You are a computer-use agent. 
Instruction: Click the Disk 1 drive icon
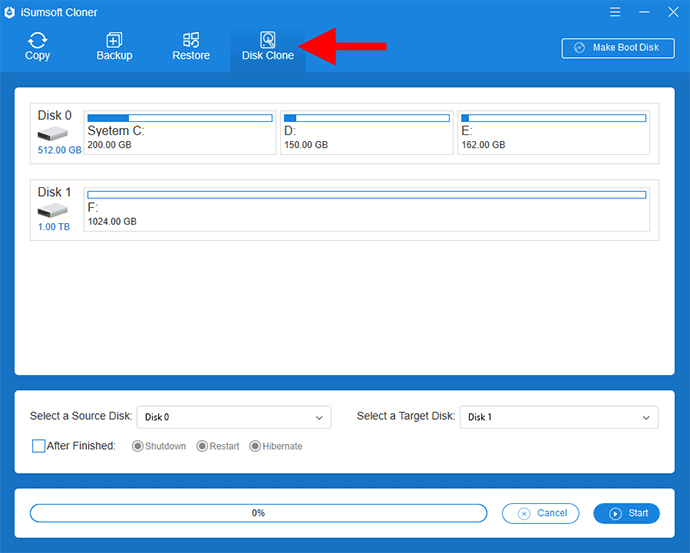pos(52,210)
